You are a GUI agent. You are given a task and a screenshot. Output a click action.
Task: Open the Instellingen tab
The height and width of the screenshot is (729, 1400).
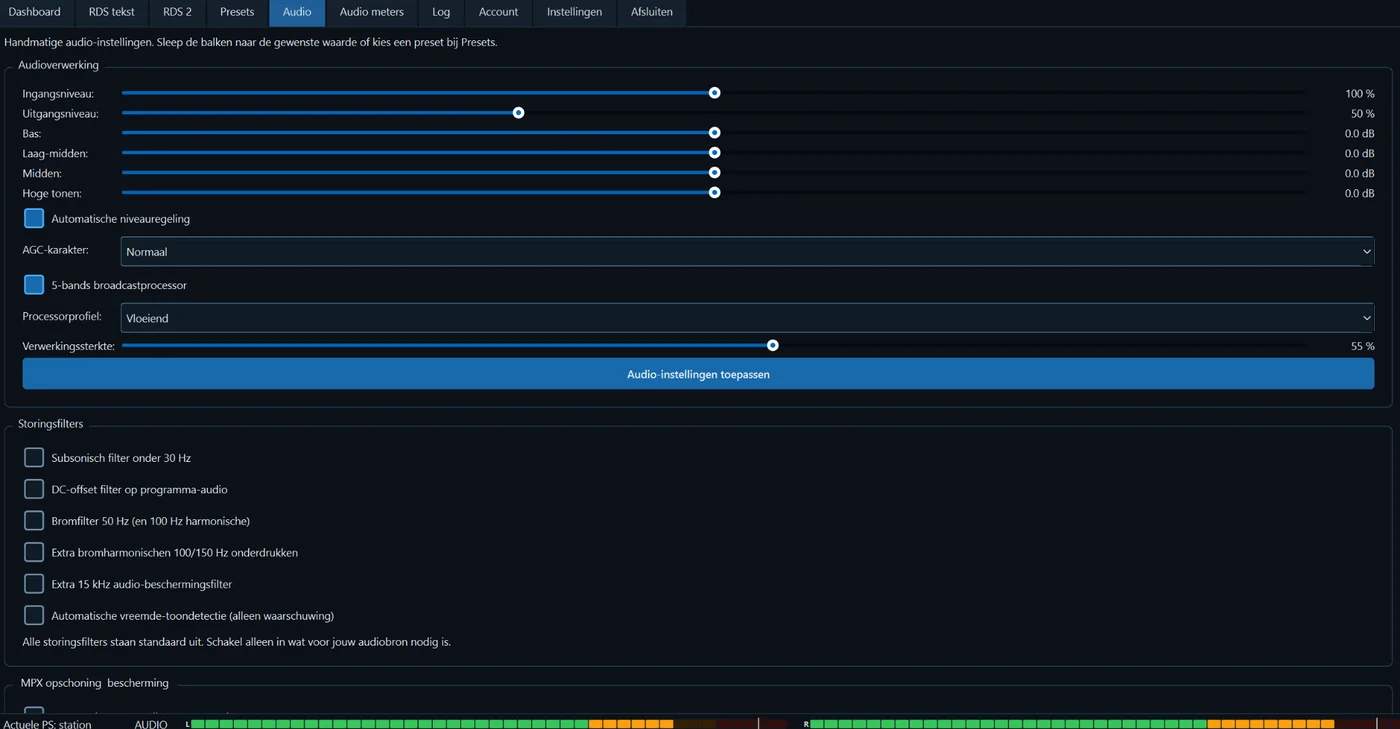pos(574,12)
